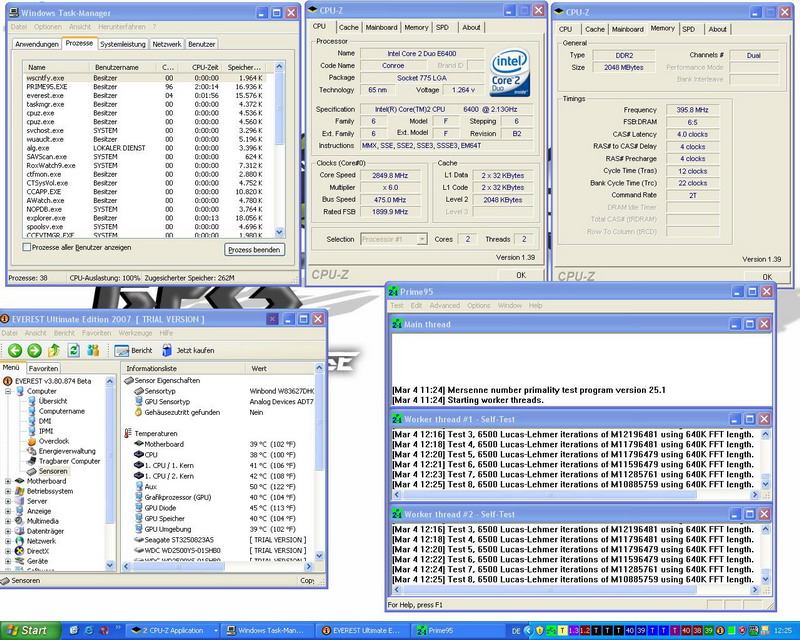Click the Windows Start button

[30, 630]
